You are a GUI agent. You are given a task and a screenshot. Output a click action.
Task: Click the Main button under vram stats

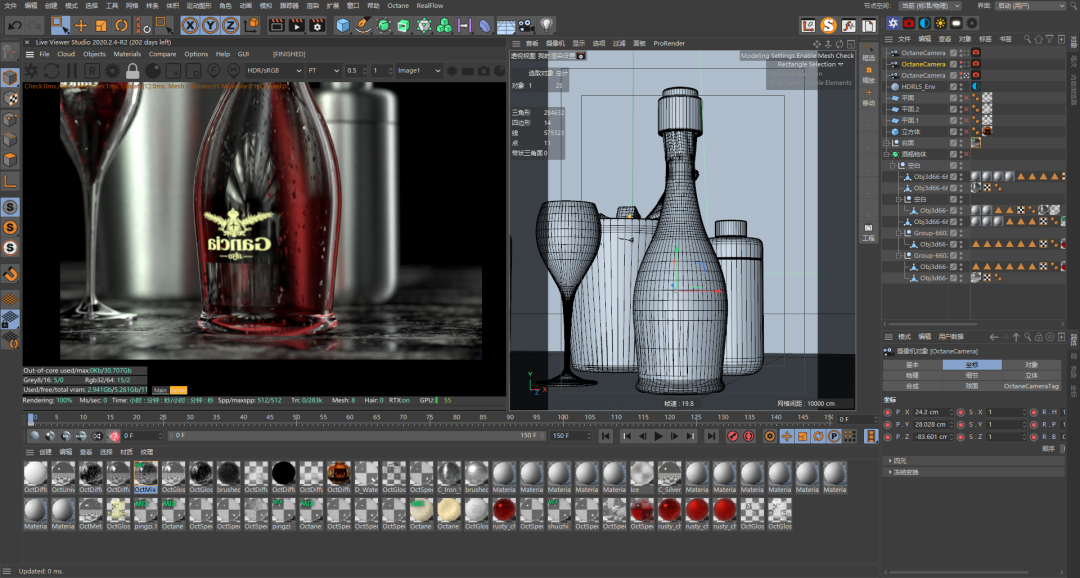click(160, 390)
